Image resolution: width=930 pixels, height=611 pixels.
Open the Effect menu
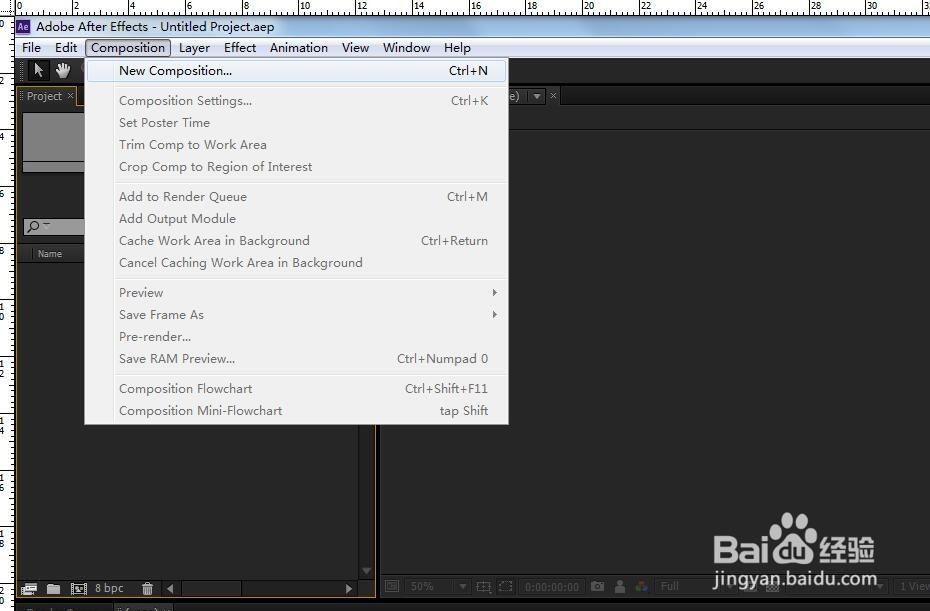[x=240, y=47]
